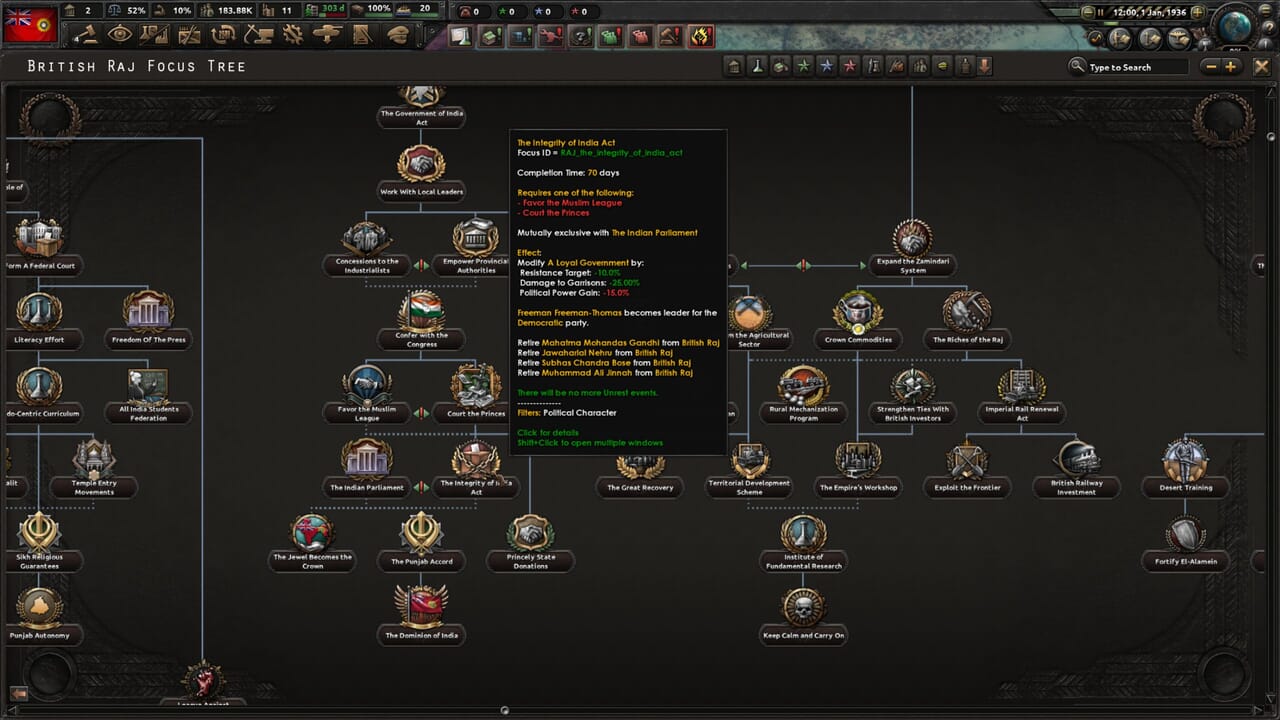Toggle the yellow helmet focus filter
Image resolution: width=1280 pixels, height=720 pixels.
pos(941,66)
